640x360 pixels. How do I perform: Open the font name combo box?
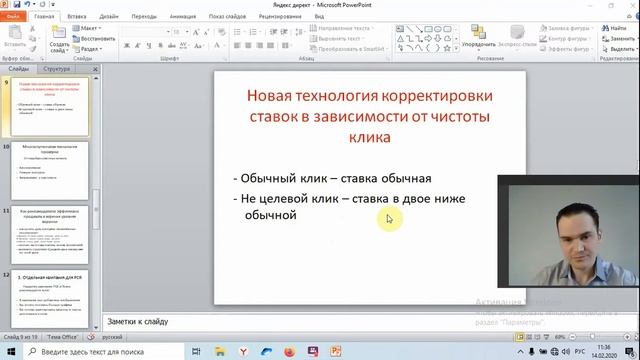[146, 32]
